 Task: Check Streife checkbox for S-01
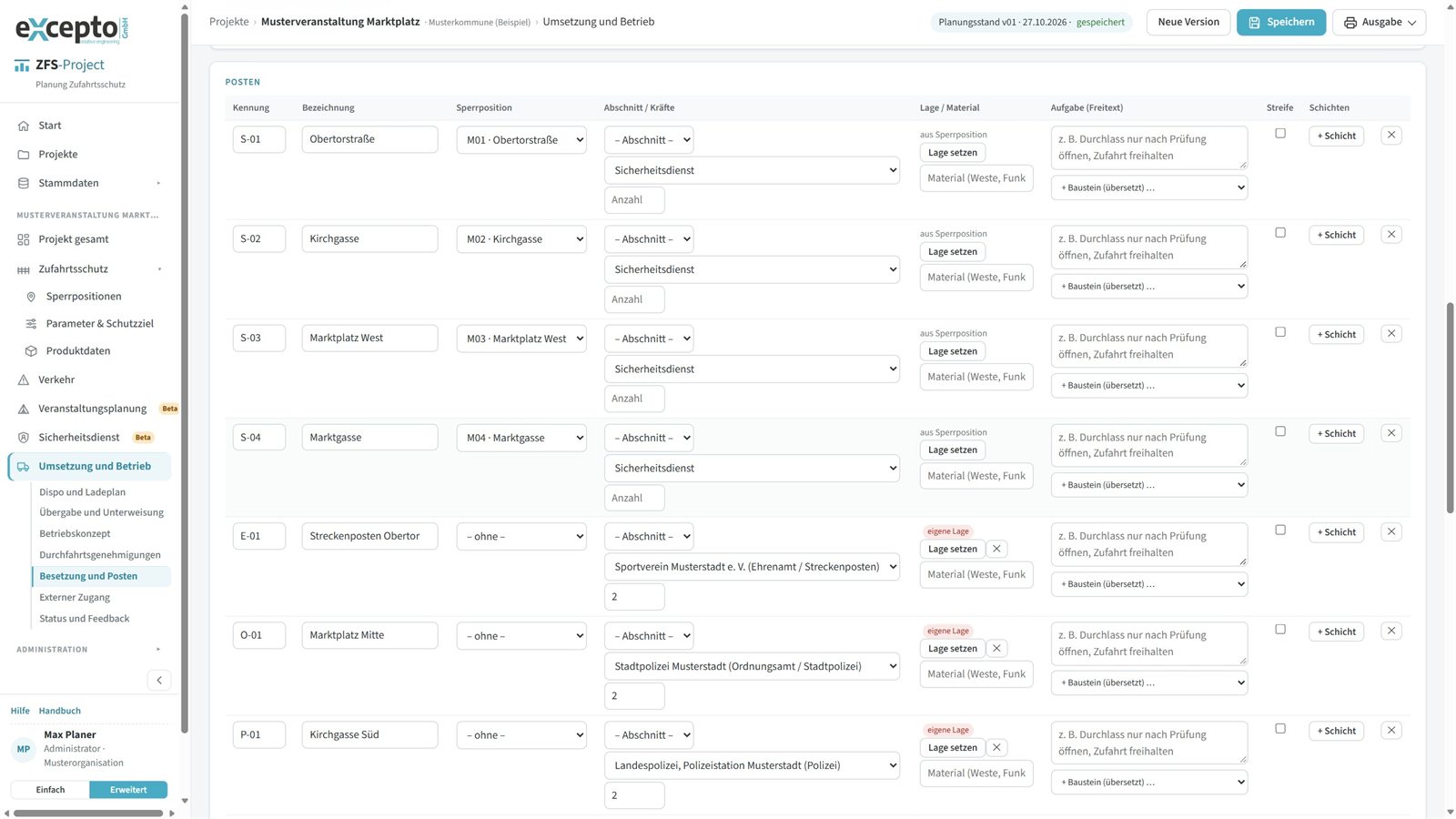[x=1280, y=134]
